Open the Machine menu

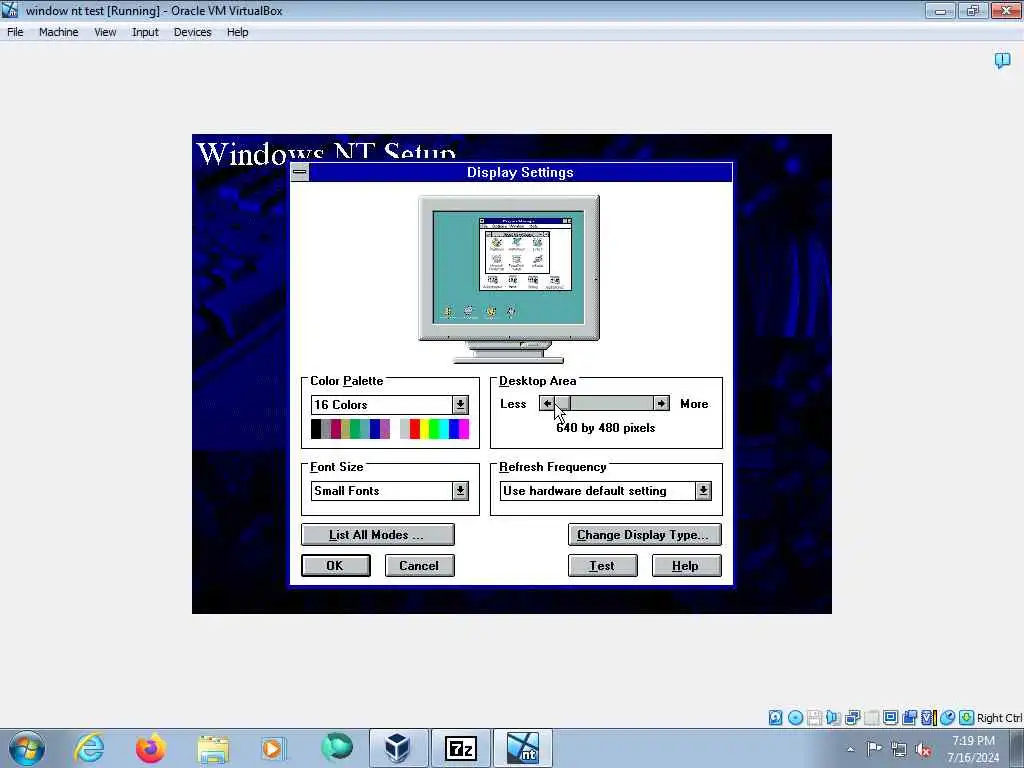pos(59,32)
